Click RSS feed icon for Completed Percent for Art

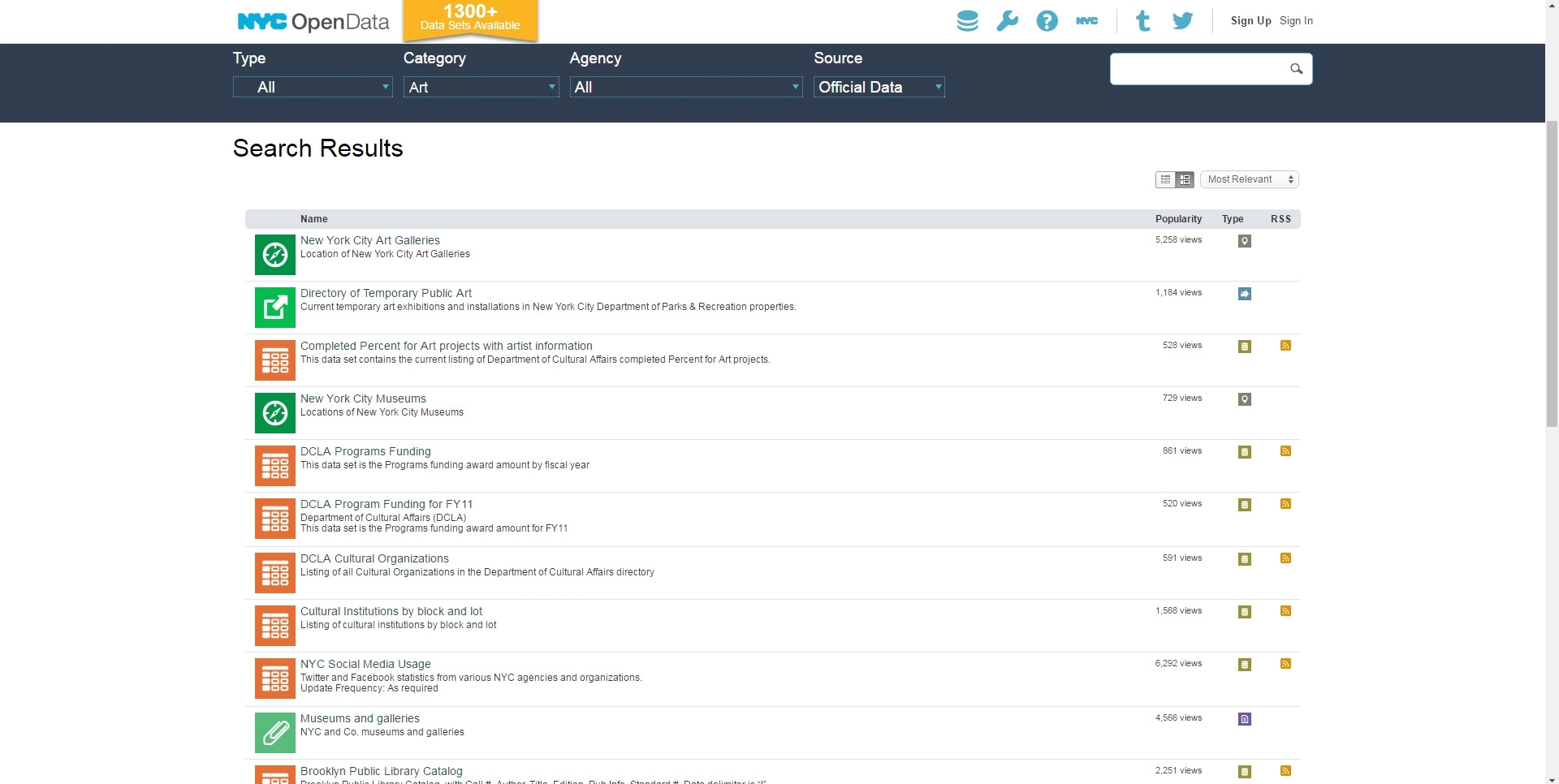tap(1285, 346)
